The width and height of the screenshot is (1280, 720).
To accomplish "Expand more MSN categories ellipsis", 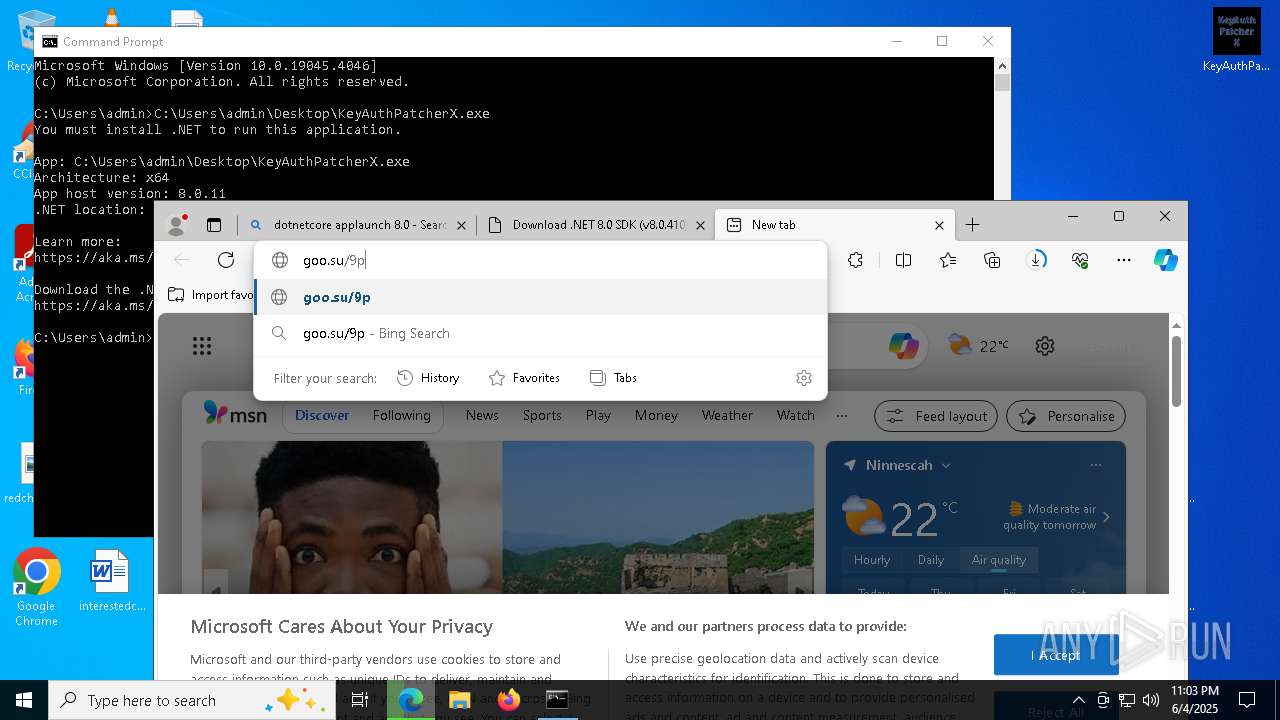I will [x=842, y=415].
